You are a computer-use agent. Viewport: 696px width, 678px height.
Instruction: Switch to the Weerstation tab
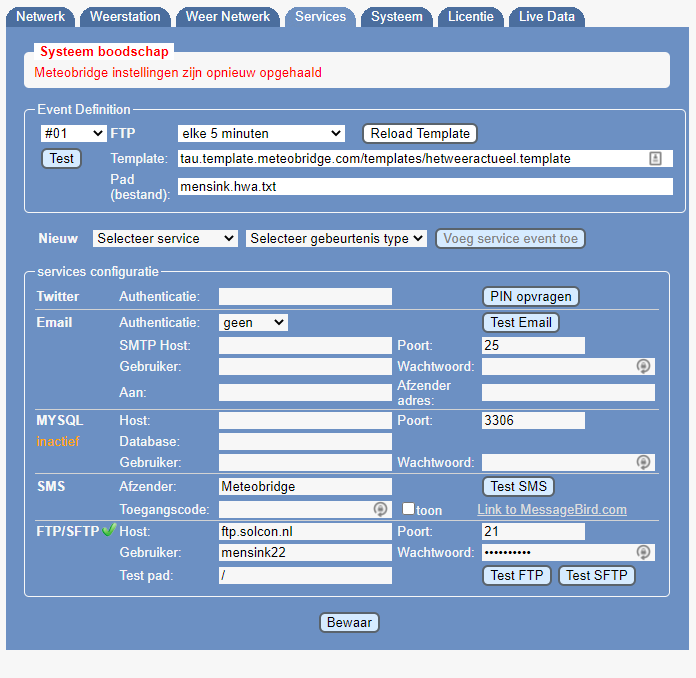pyautogui.click(x=125, y=17)
